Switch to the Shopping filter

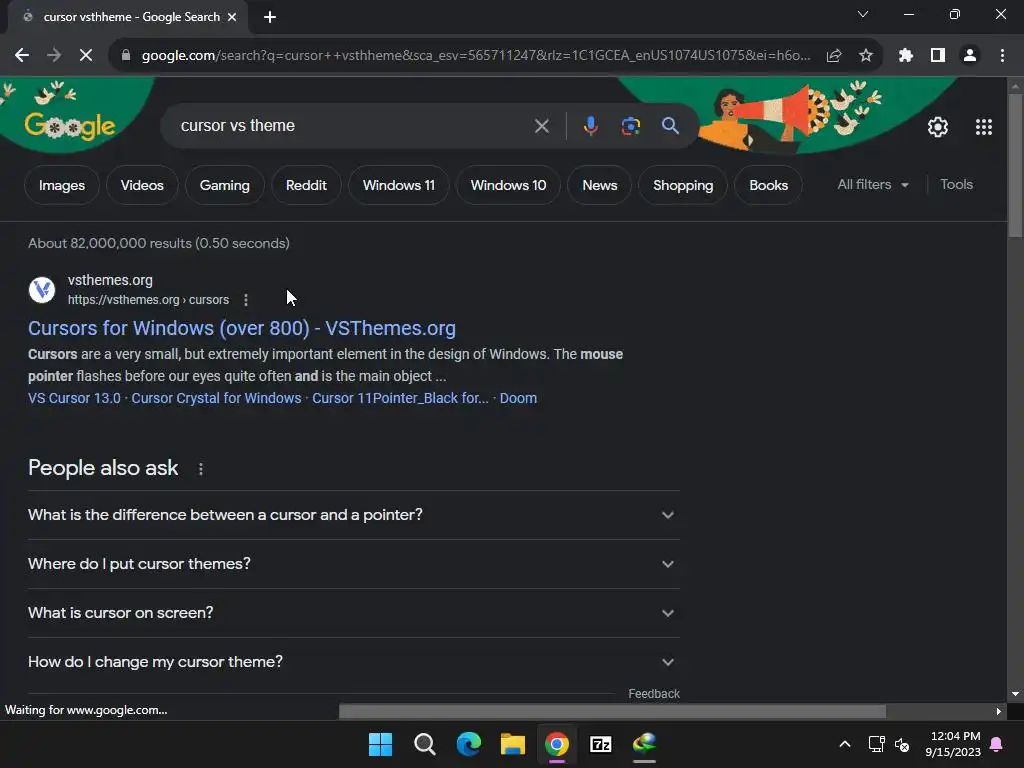[682, 185]
